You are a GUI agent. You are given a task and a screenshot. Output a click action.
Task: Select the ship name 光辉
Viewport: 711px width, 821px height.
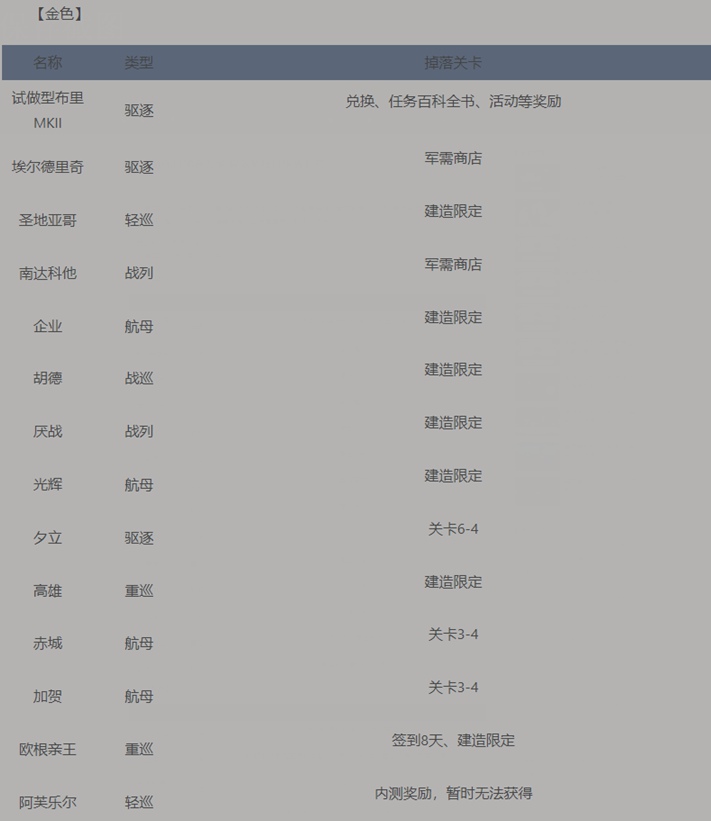click(48, 484)
